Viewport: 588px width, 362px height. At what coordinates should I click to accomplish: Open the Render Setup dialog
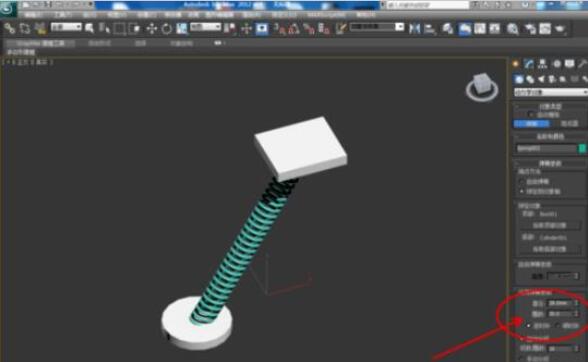[530, 29]
